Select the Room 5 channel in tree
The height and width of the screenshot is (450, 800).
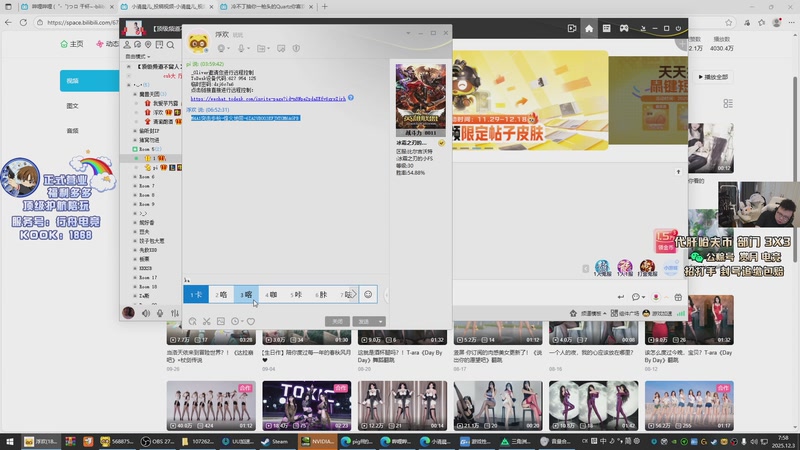pos(149,149)
